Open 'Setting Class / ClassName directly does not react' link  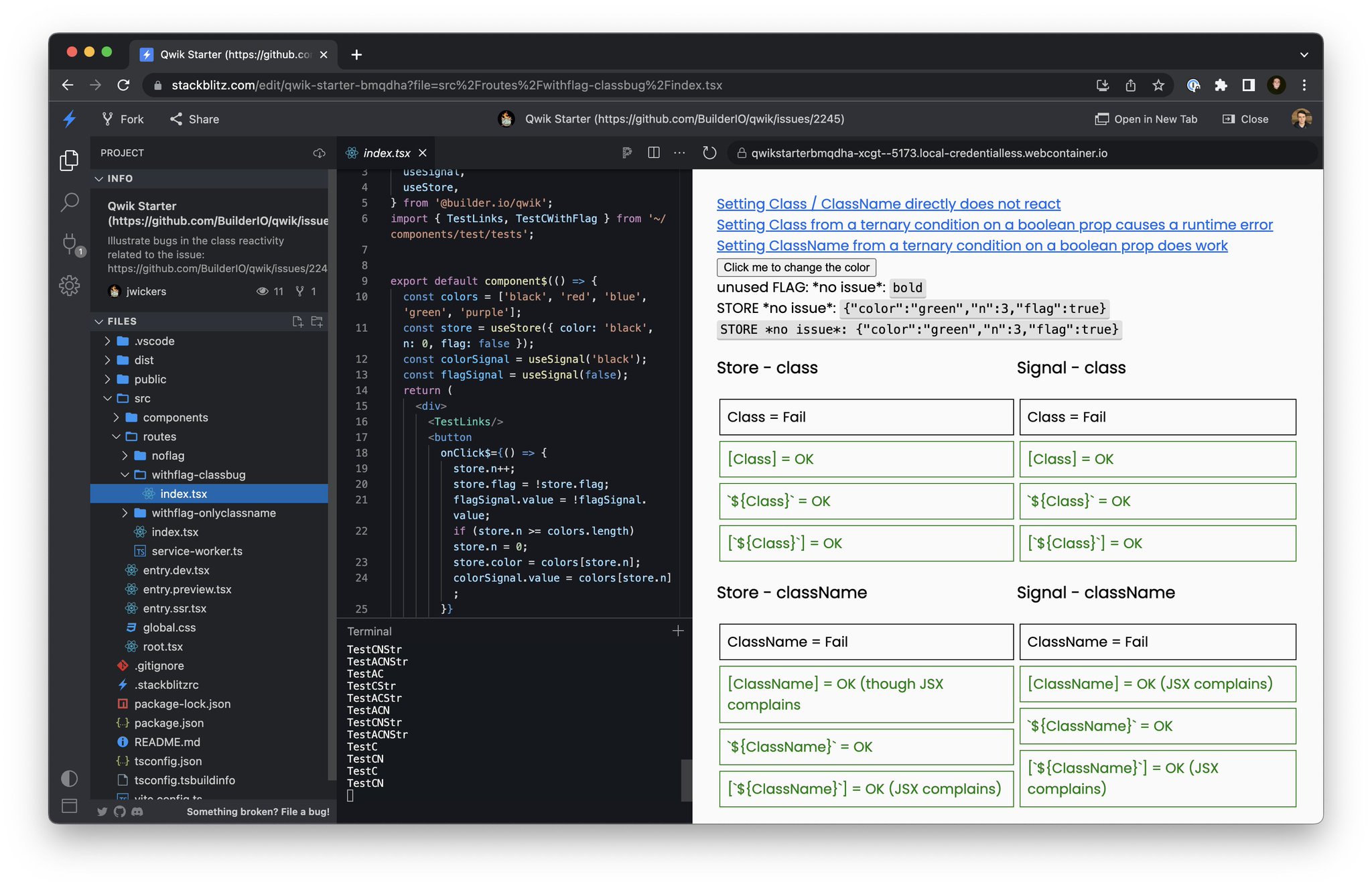pyautogui.click(x=888, y=204)
